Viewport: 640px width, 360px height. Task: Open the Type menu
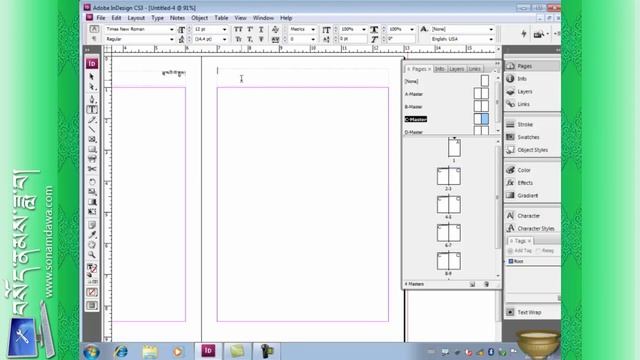(x=157, y=18)
